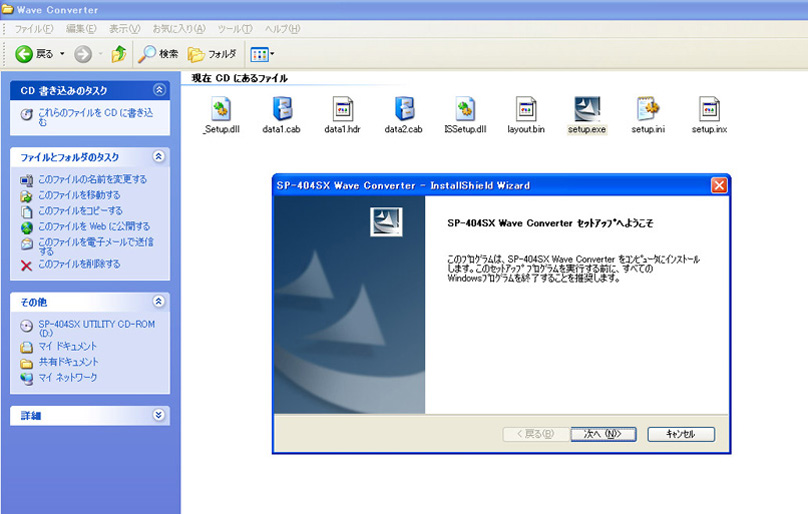Click このファイルを移動する link

click(x=79, y=195)
